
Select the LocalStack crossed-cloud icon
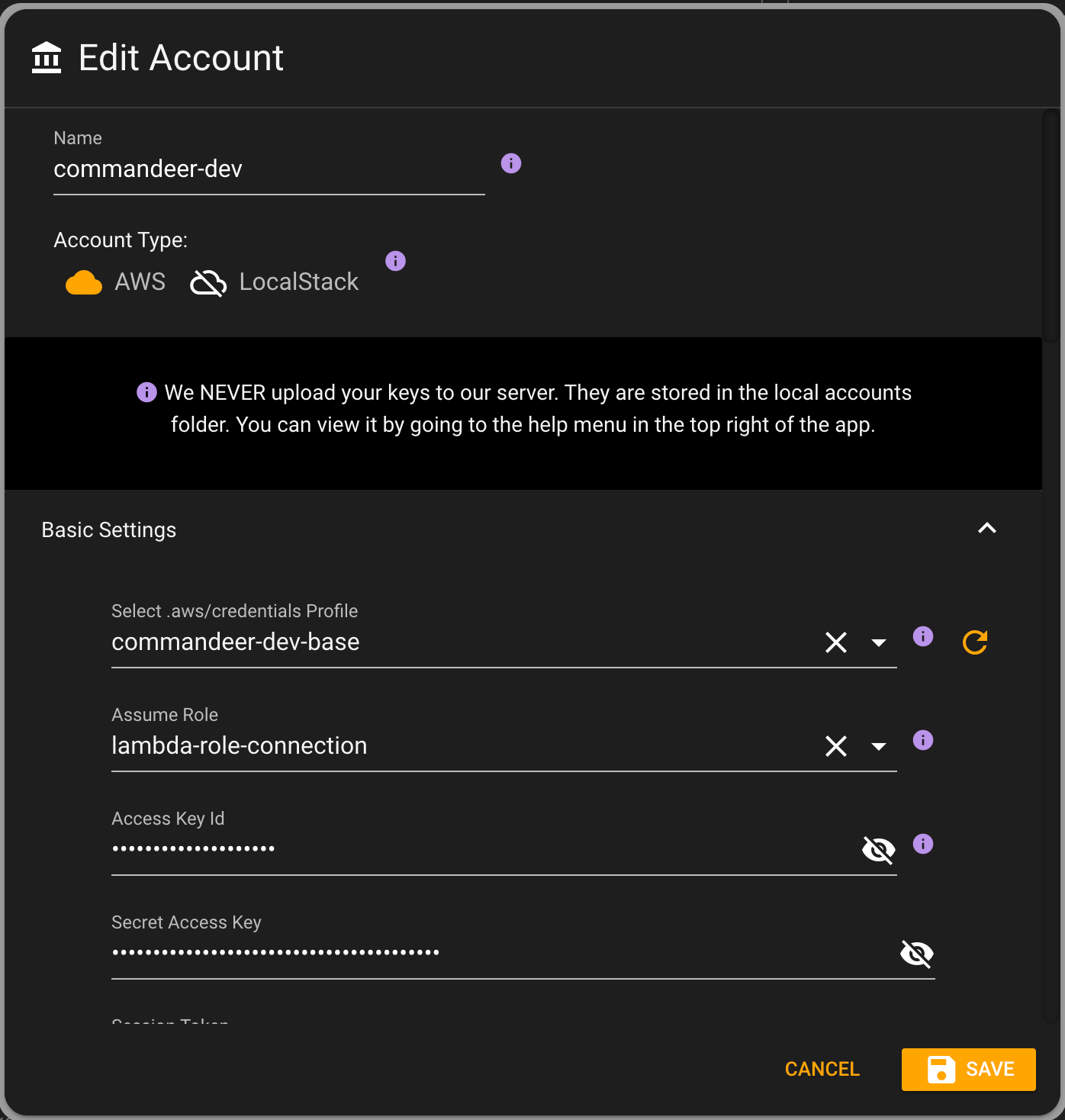pyautogui.click(x=208, y=282)
